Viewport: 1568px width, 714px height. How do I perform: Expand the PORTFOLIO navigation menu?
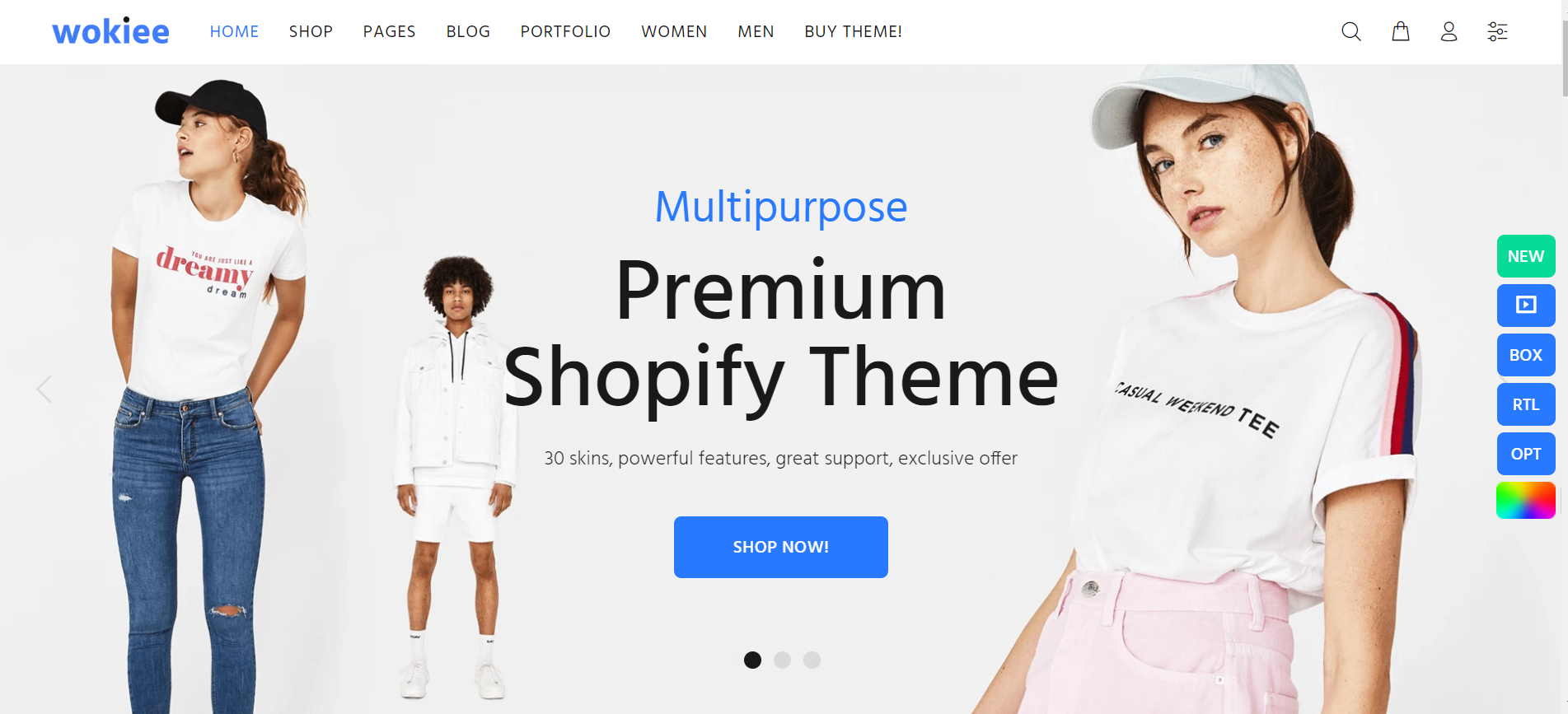(565, 31)
